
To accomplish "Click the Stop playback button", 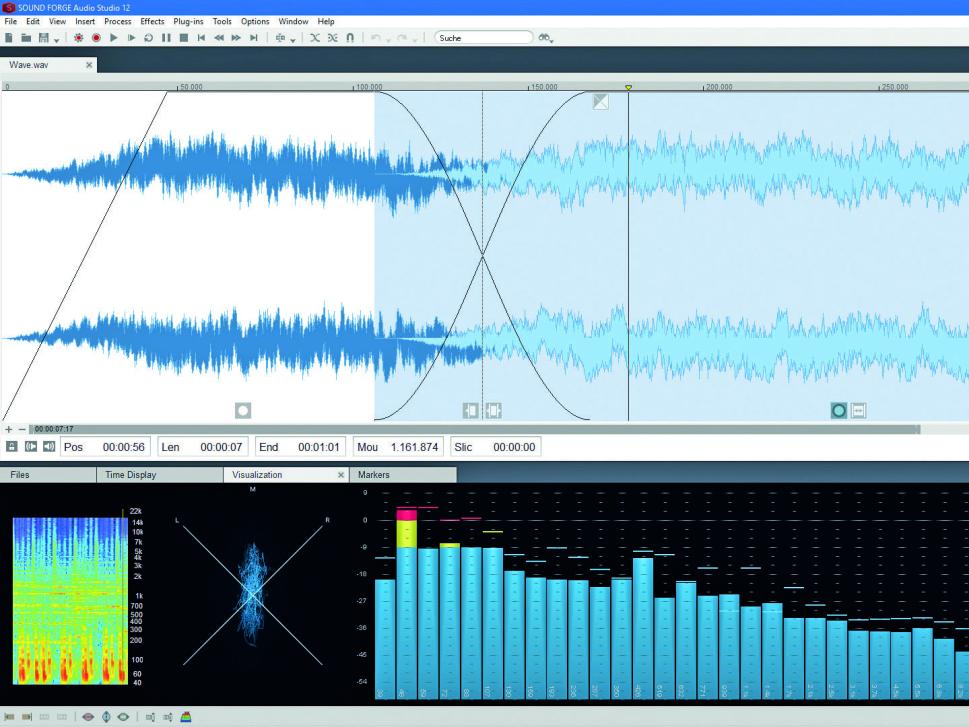I will 183,38.
